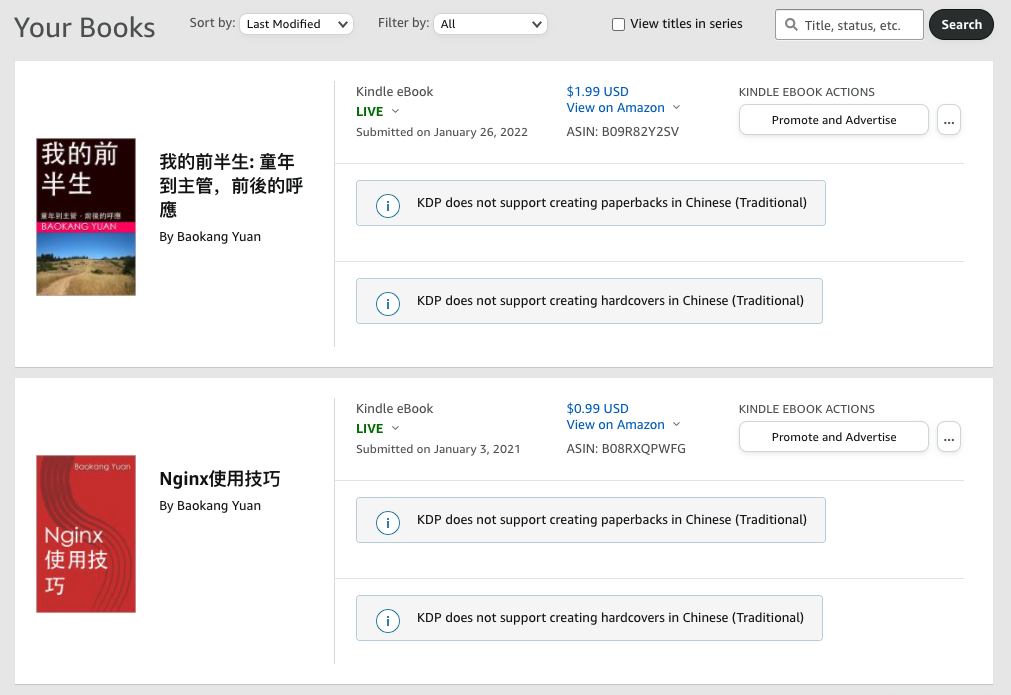The width and height of the screenshot is (1011, 695).
Task: Expand LIVE status chevron for Nginx使用技巧
Action: click(395, 428)
